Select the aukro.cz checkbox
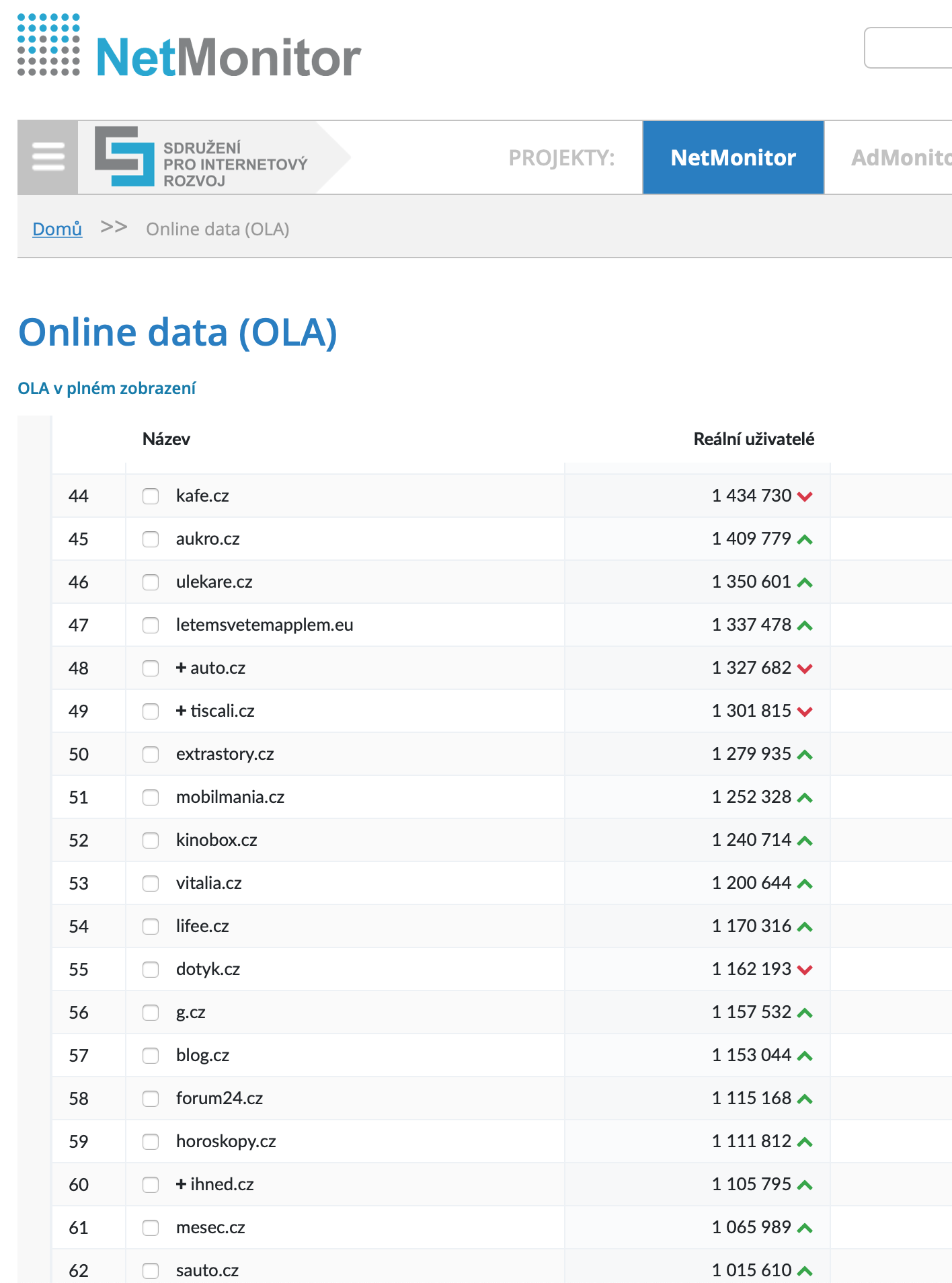The width and height of the screenshot is (952, 1283). point(151,539)
